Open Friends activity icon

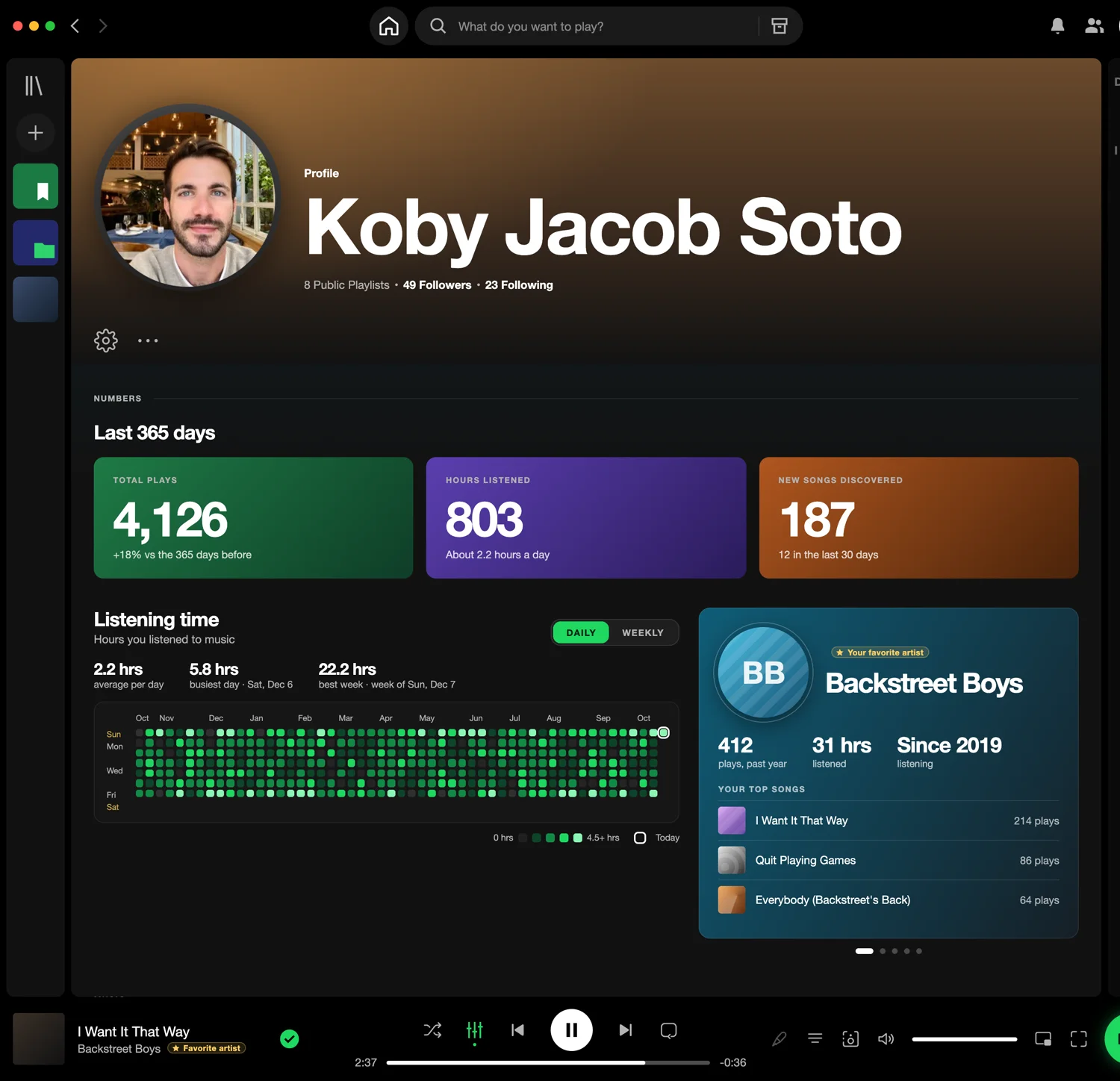[1094, 26]
